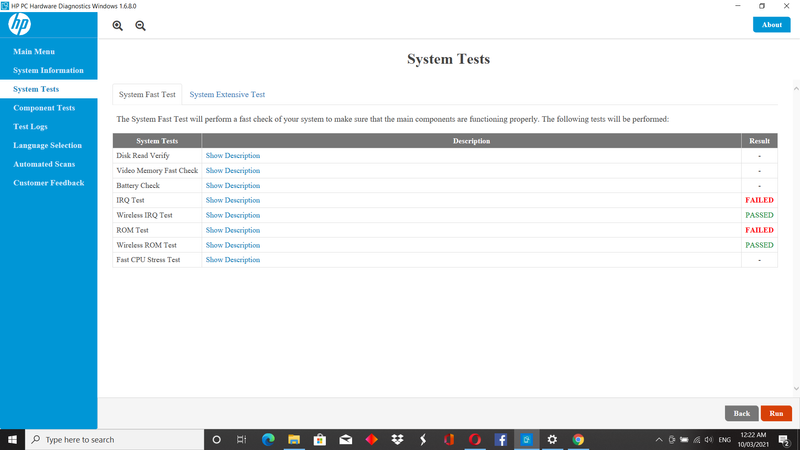Screen dimensions: 800x450
Task: Click the Back button
Action: [741, 413]
